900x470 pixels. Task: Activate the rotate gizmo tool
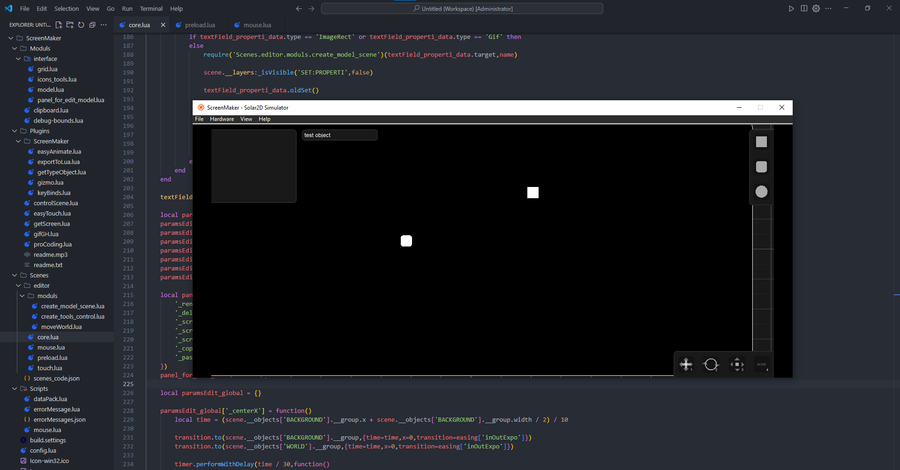pos(711,364)
